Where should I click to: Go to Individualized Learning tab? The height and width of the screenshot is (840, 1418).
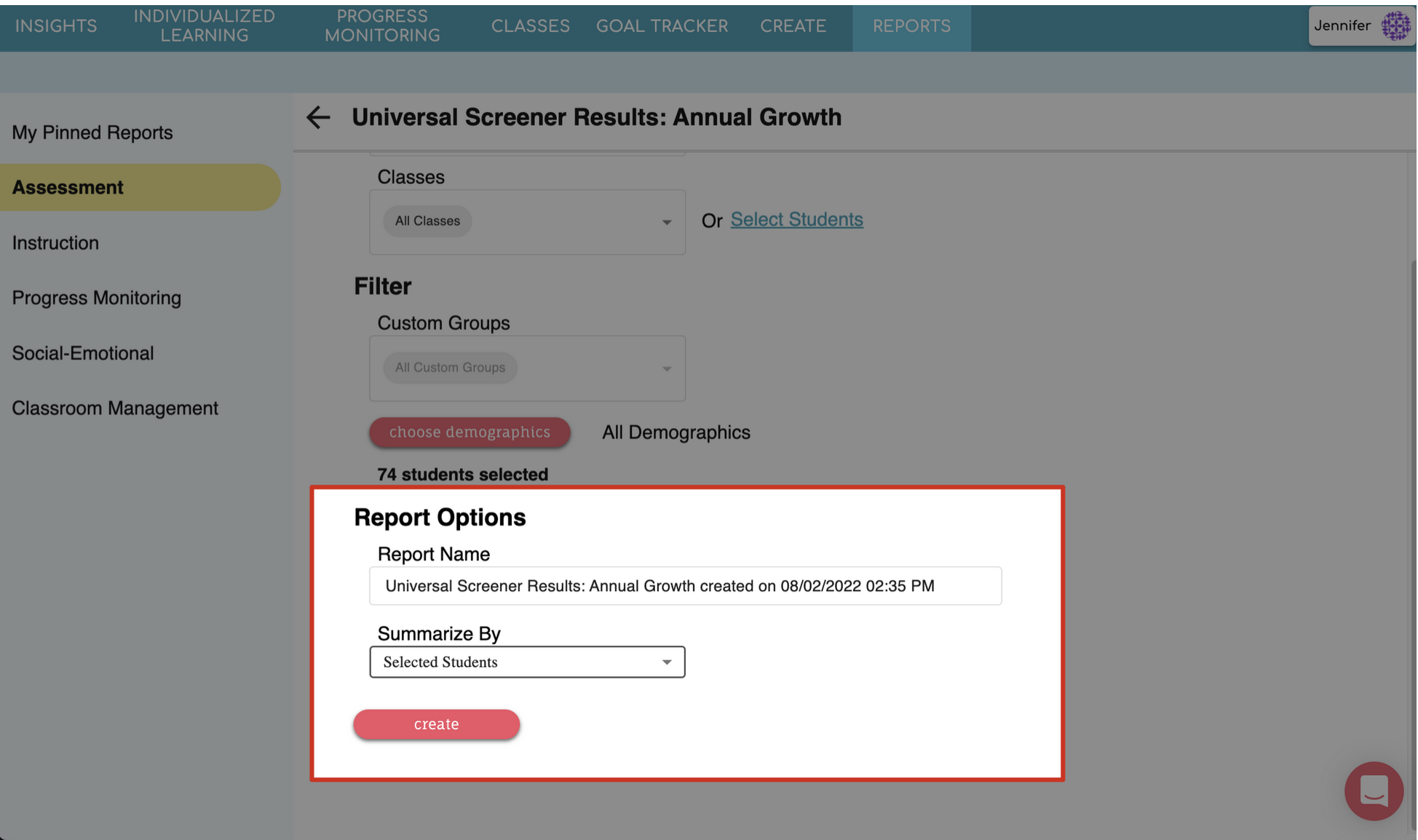(x=204, y=26)
